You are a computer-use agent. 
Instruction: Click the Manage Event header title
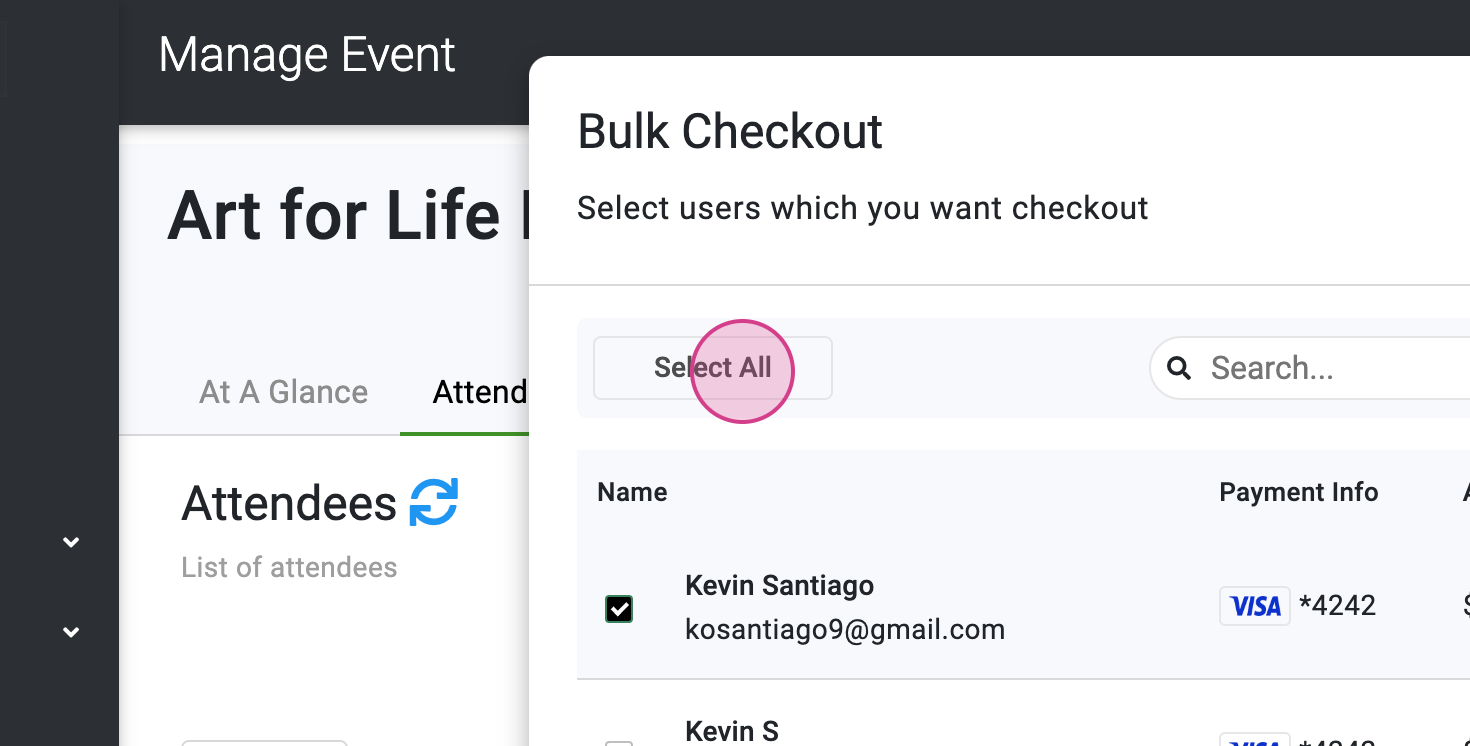307,55
